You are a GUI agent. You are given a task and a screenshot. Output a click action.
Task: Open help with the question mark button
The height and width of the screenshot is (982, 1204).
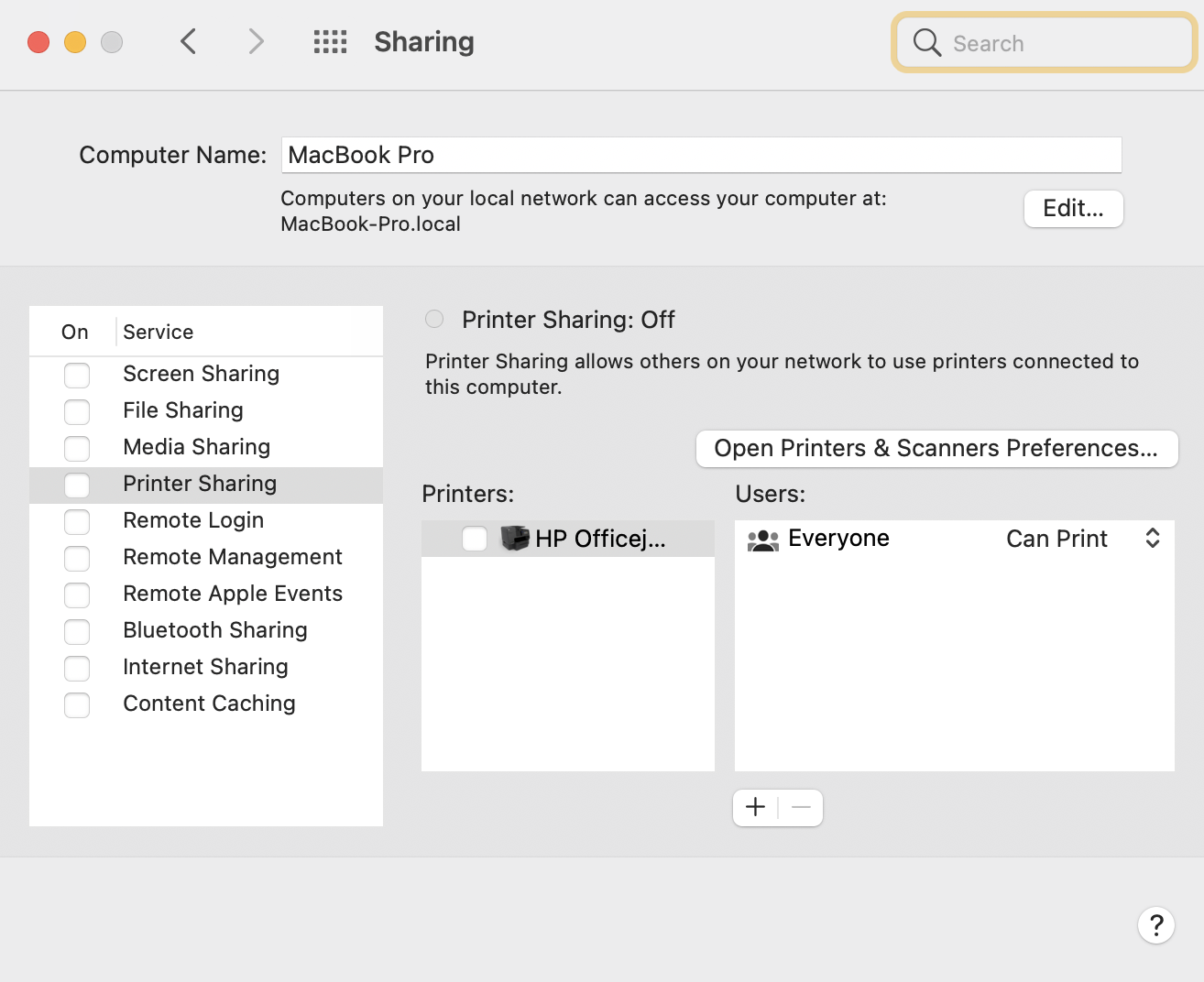1155,925
